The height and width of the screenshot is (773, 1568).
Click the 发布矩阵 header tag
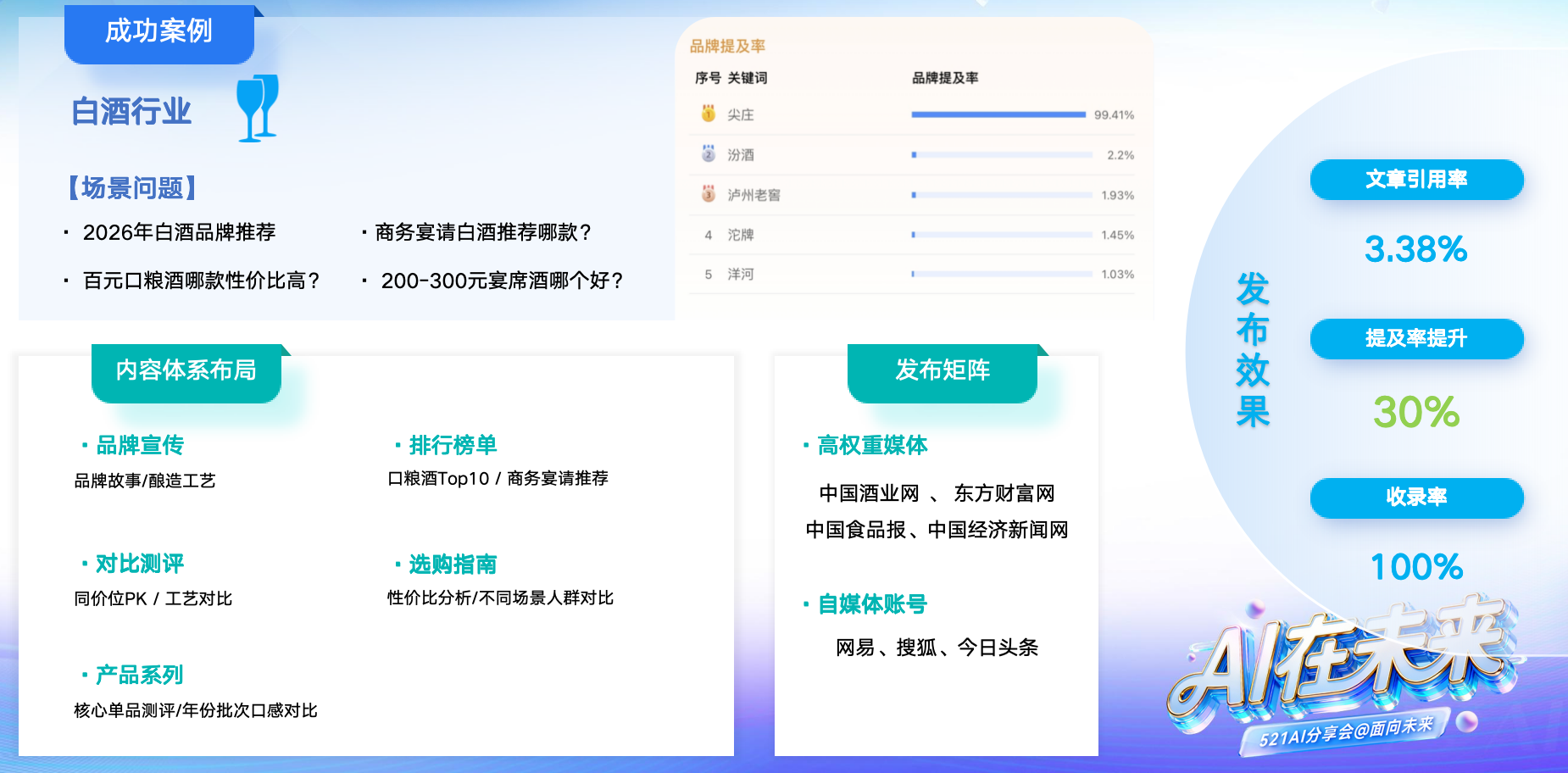(942, 371)
